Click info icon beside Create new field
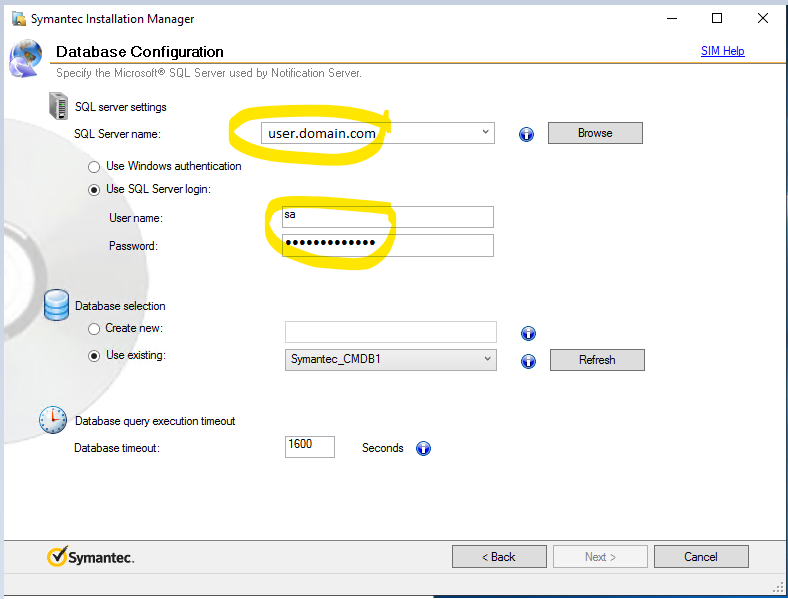788x599 pixels. click(x=528, y=334)
